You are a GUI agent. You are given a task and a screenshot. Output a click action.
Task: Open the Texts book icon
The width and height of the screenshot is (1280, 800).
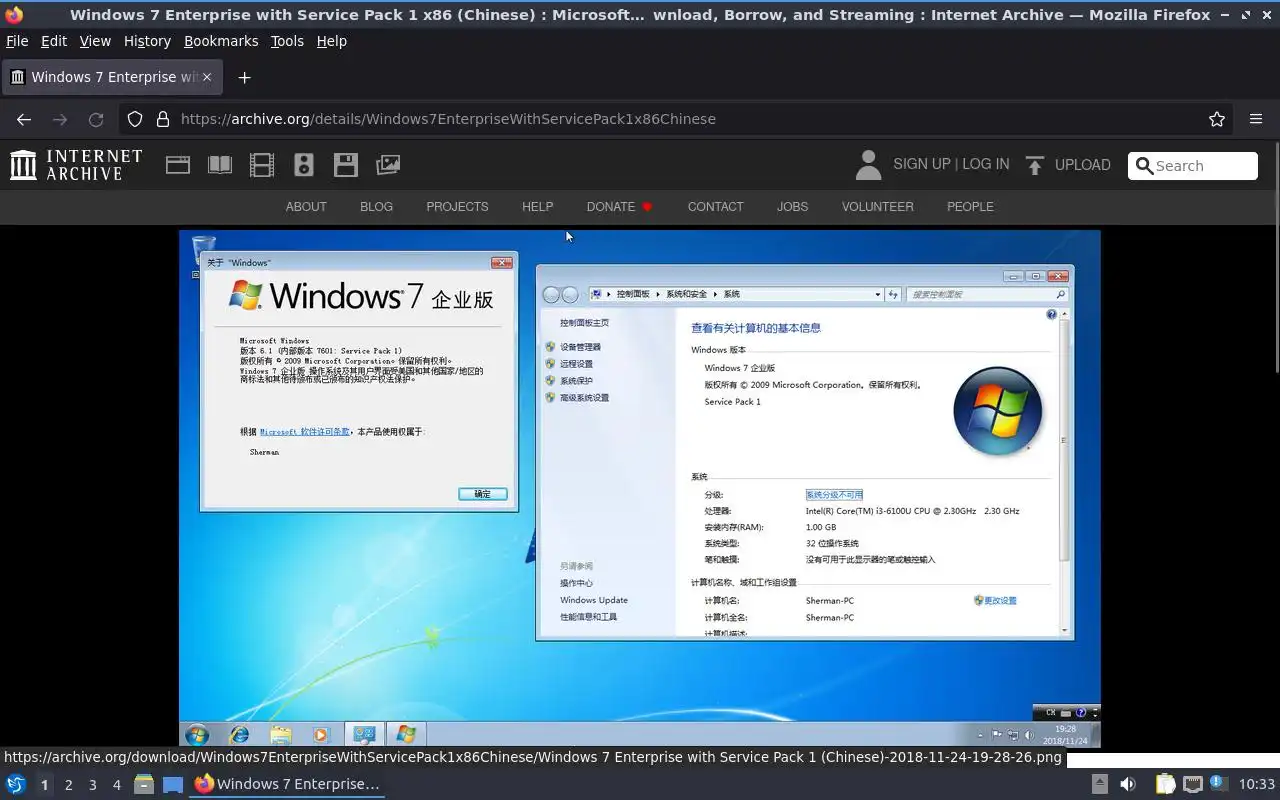tap(220, 165)
